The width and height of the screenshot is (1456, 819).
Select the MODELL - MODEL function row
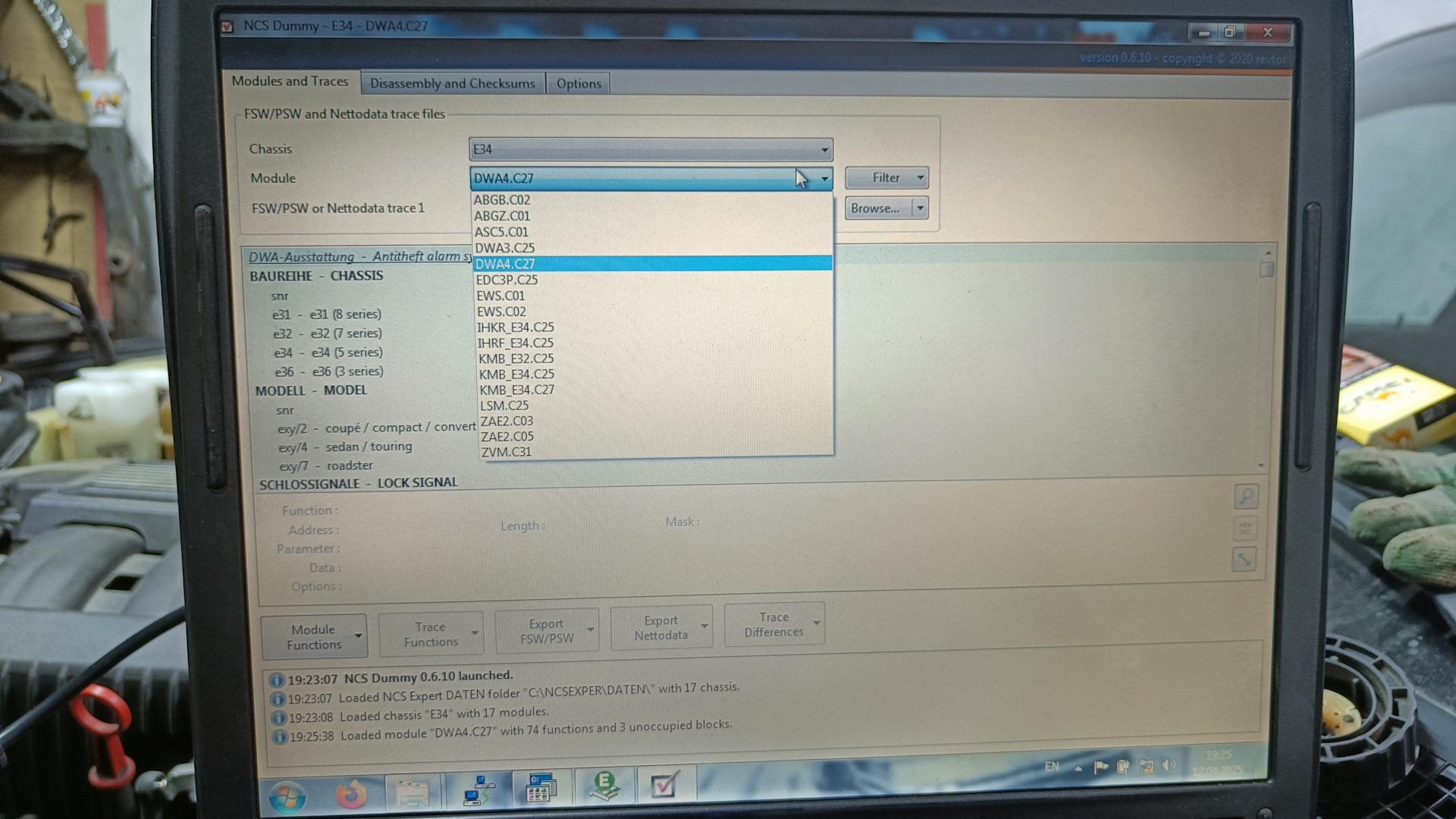311,391
